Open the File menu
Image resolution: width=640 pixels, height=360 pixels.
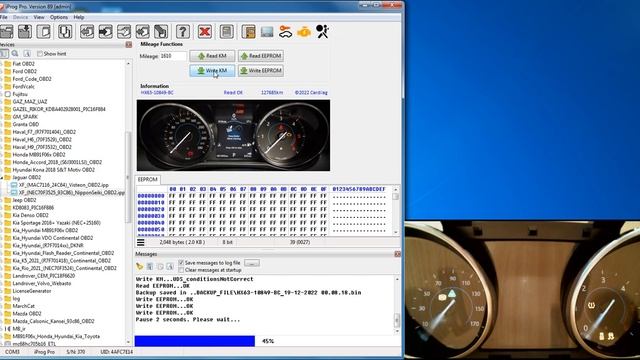4,17
